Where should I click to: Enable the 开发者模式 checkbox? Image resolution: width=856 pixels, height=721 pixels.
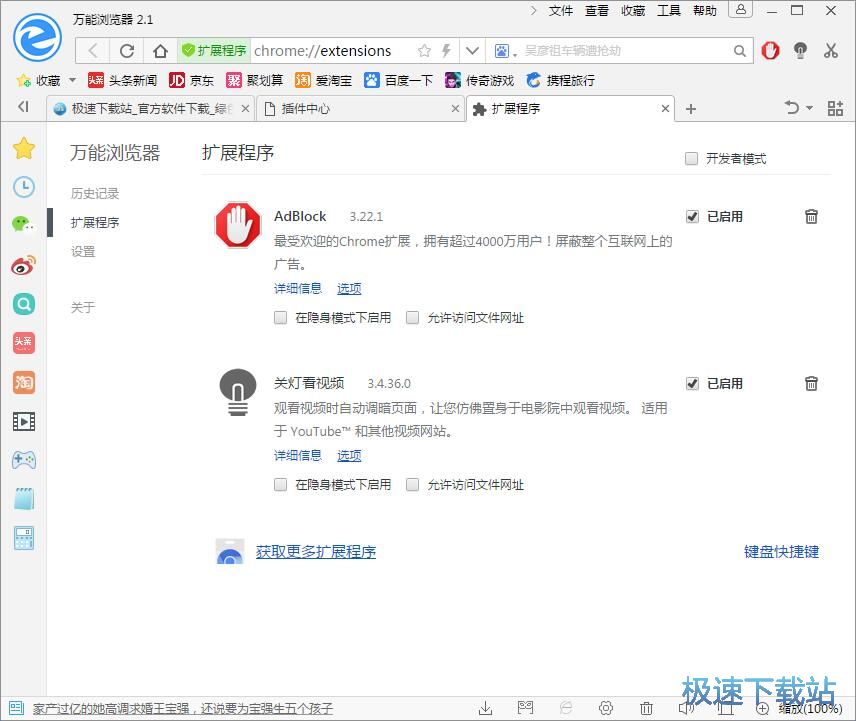click(x=691, y=159)
